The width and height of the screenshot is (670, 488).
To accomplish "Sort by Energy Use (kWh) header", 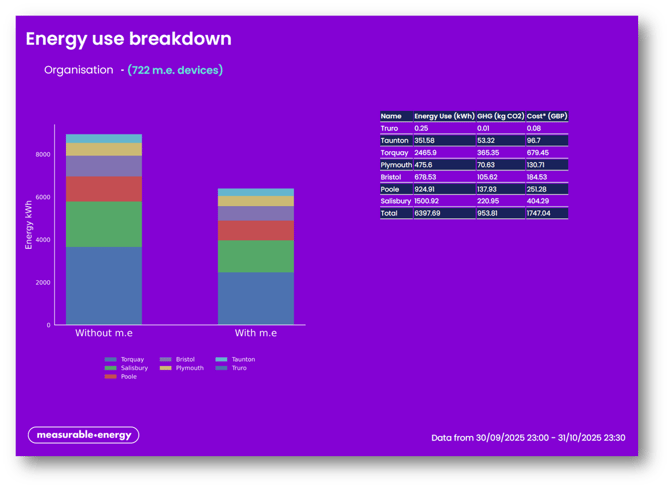I will pos(444,116).
